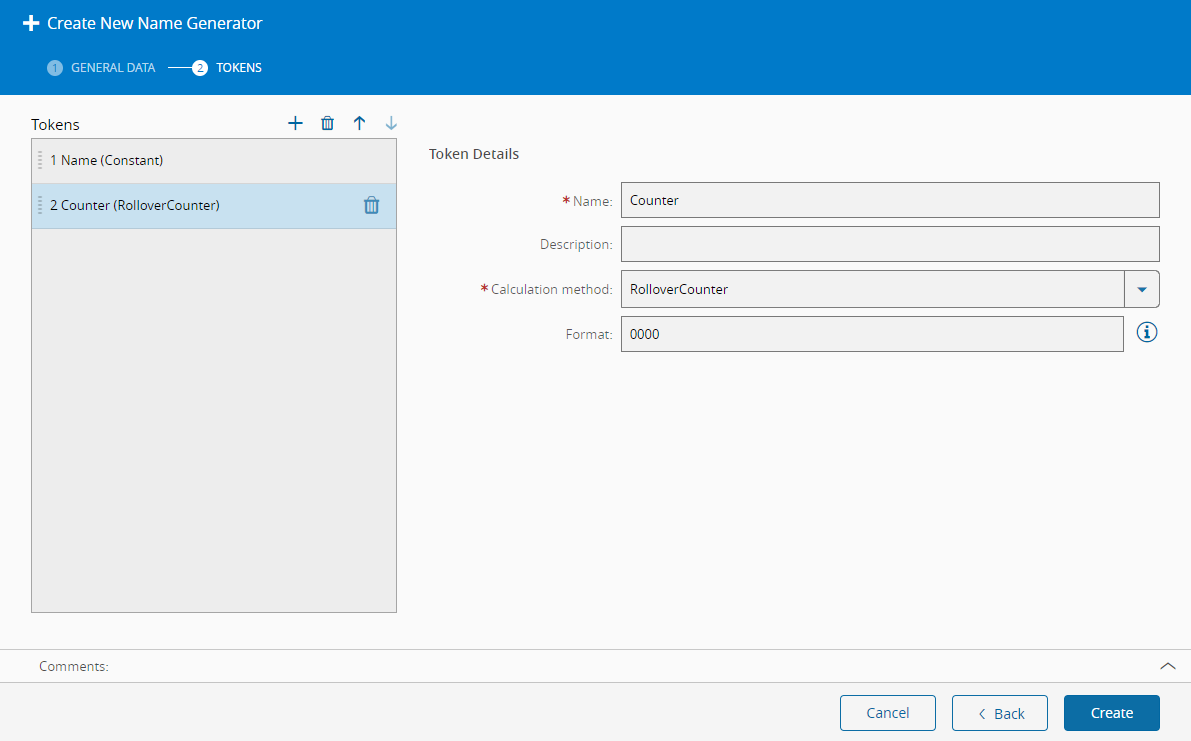The width and height of the screenshot is (1191, 741).
Task: Open Format field info icon
Action: click(1147, 333)
